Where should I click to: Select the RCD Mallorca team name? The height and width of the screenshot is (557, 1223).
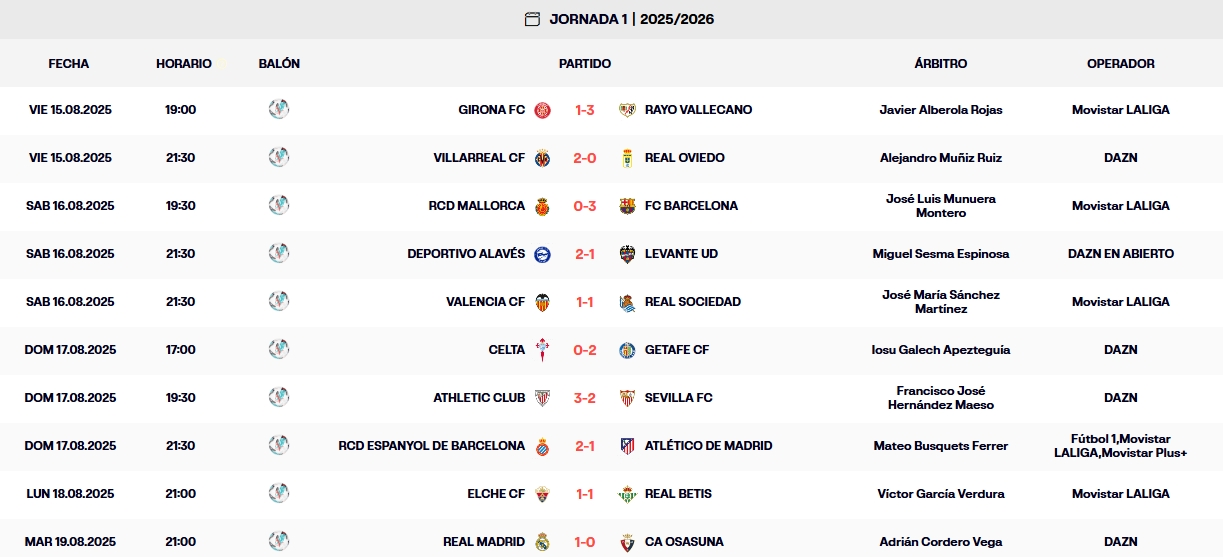476,206
